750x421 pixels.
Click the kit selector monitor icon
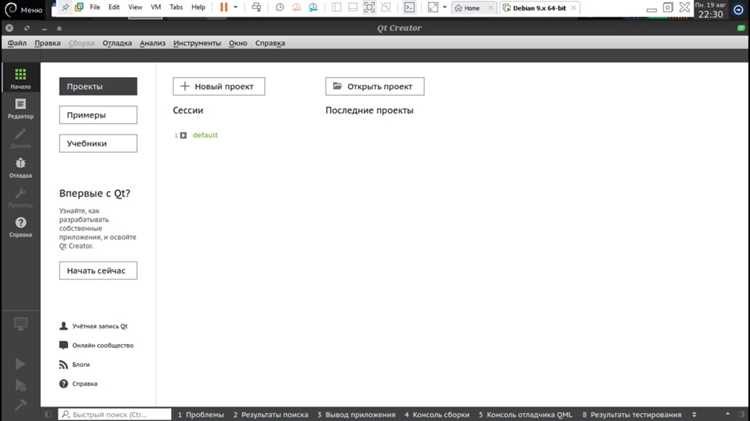20,324
